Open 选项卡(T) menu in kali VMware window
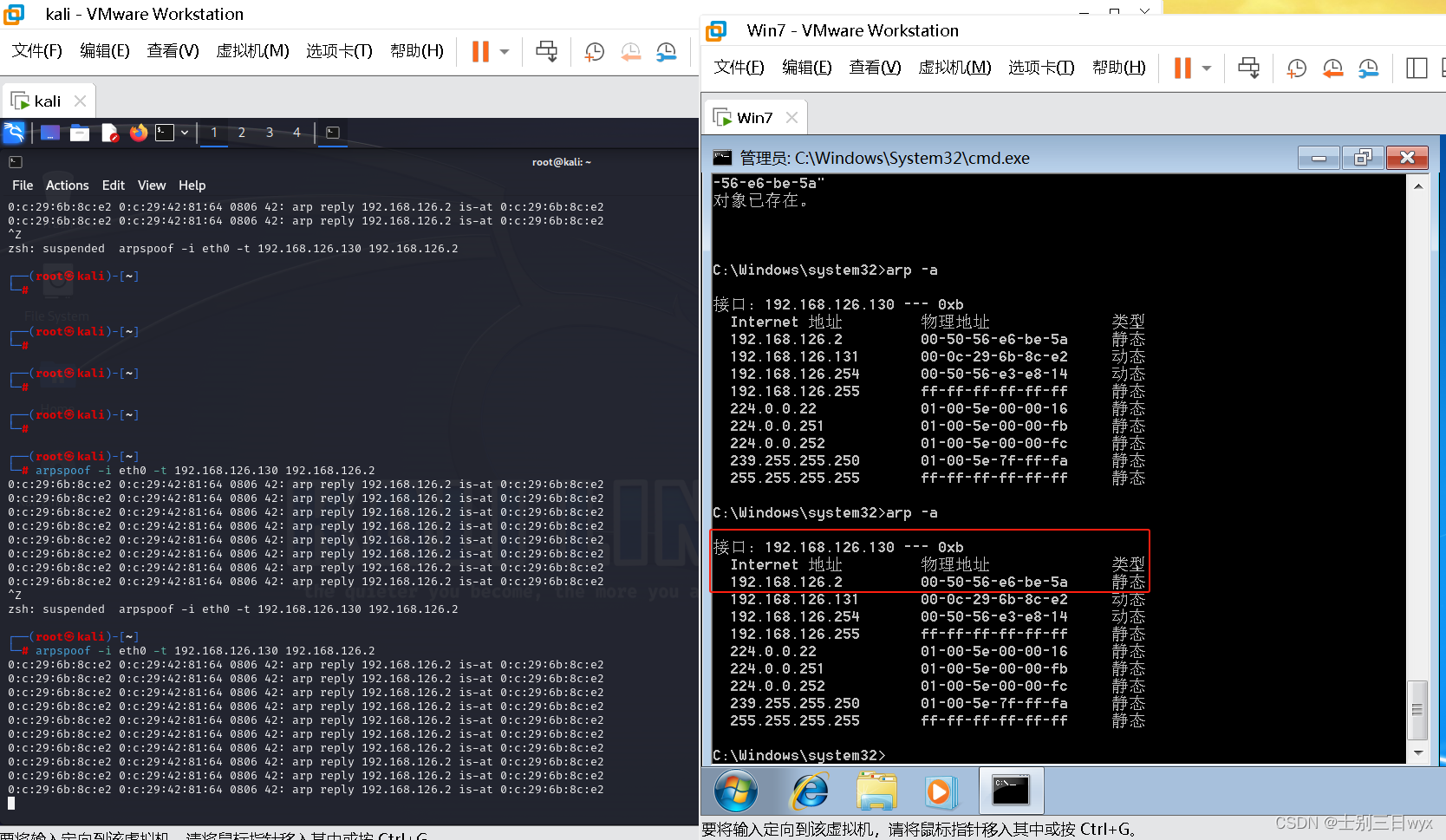Screen dimensions: 1446x840 tap(339, 51)
